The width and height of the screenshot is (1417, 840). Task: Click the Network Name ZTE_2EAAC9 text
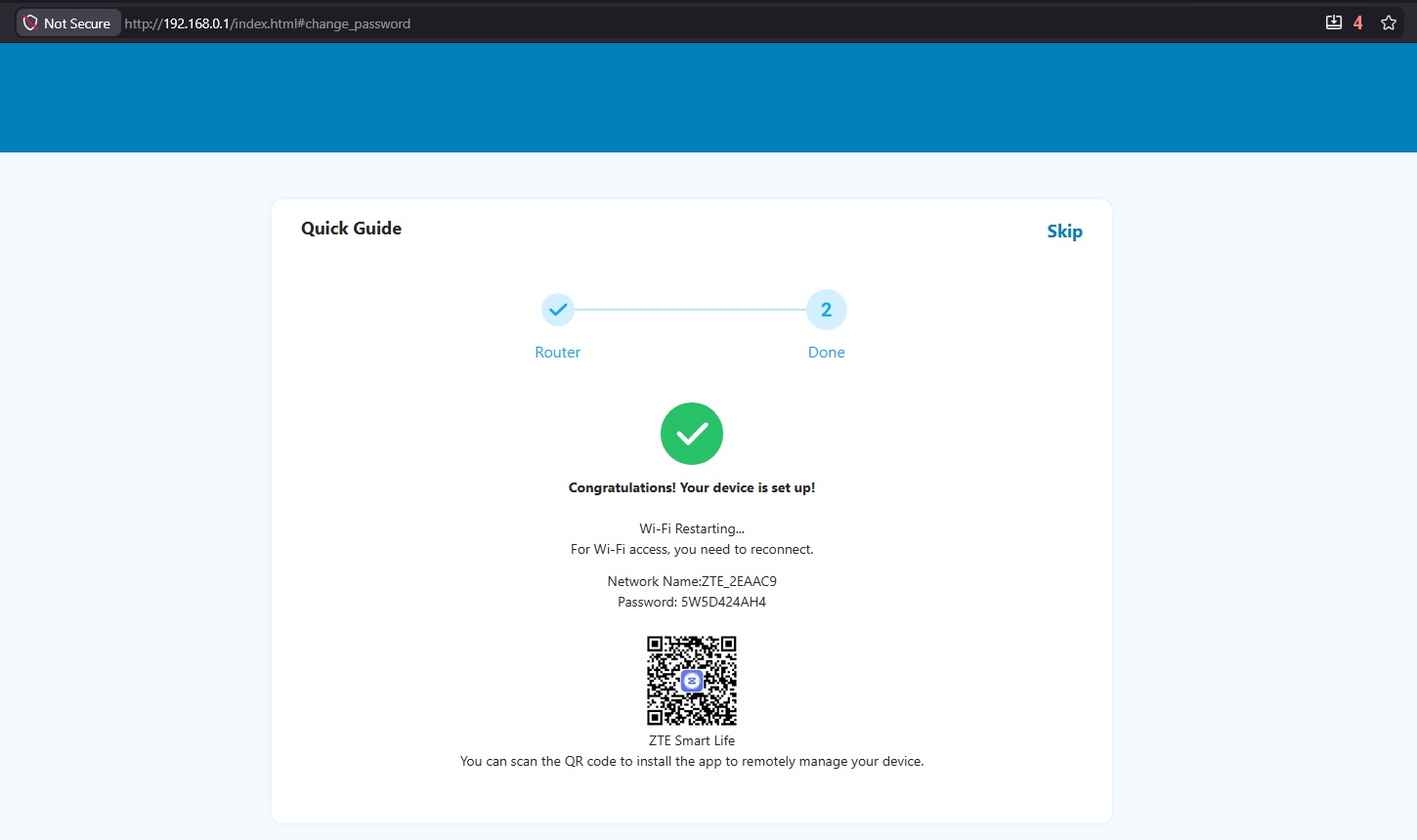tap(692, 581)
